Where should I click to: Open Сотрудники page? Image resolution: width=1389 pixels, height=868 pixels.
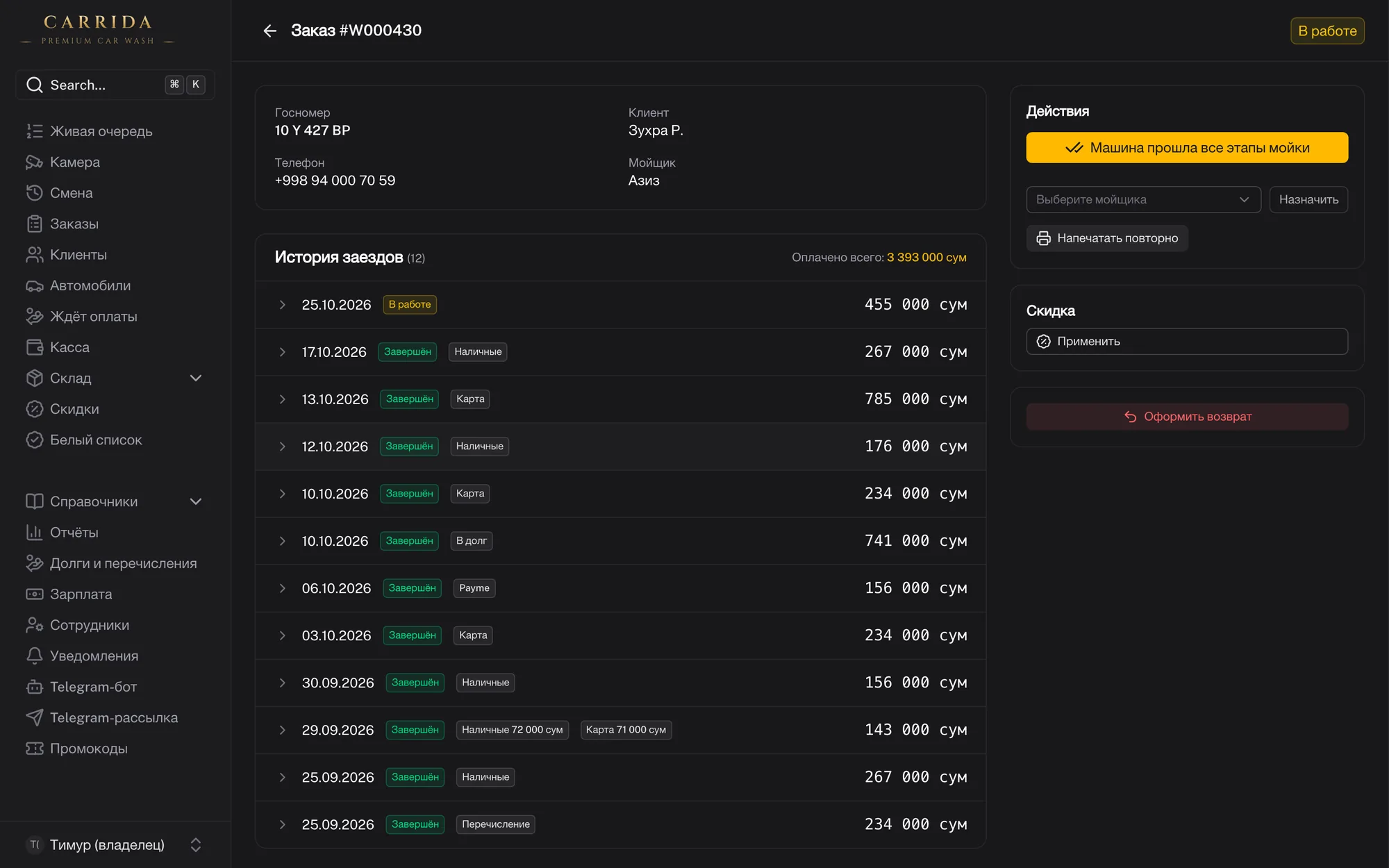click(x=115, y=625)
